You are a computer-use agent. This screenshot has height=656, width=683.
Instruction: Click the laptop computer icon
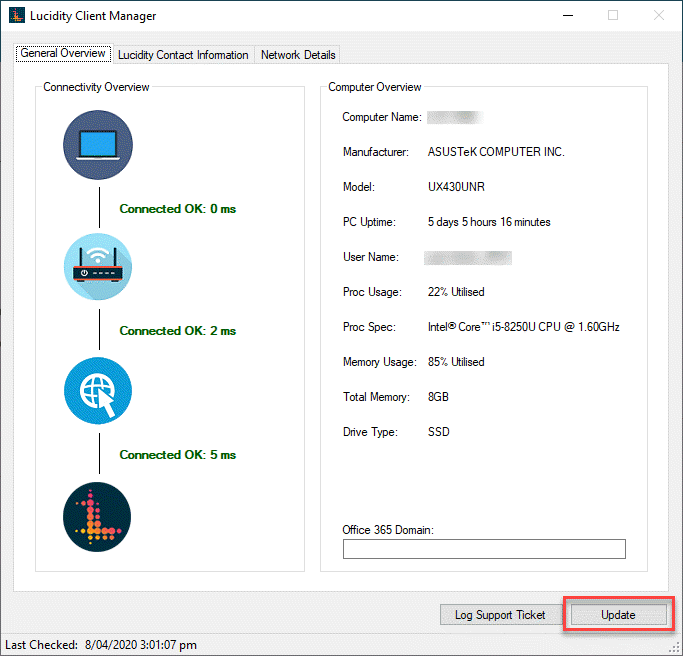[98, 145]
